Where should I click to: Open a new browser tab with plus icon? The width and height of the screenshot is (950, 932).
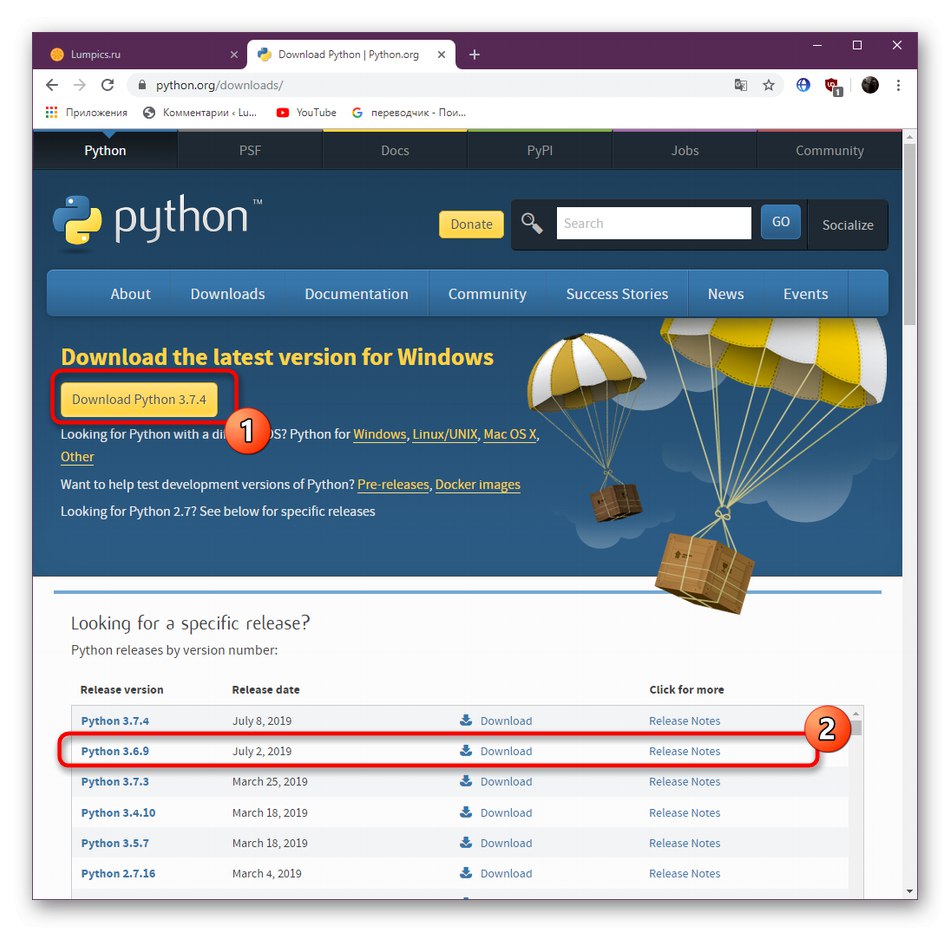tap(474, 55)
